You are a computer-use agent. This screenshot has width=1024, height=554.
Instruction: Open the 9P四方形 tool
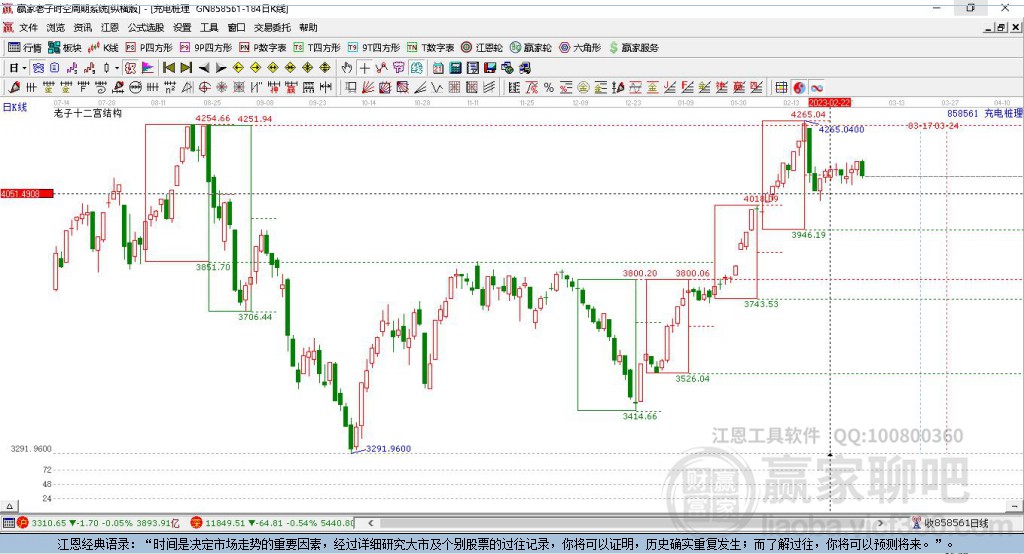coord(206,48)
